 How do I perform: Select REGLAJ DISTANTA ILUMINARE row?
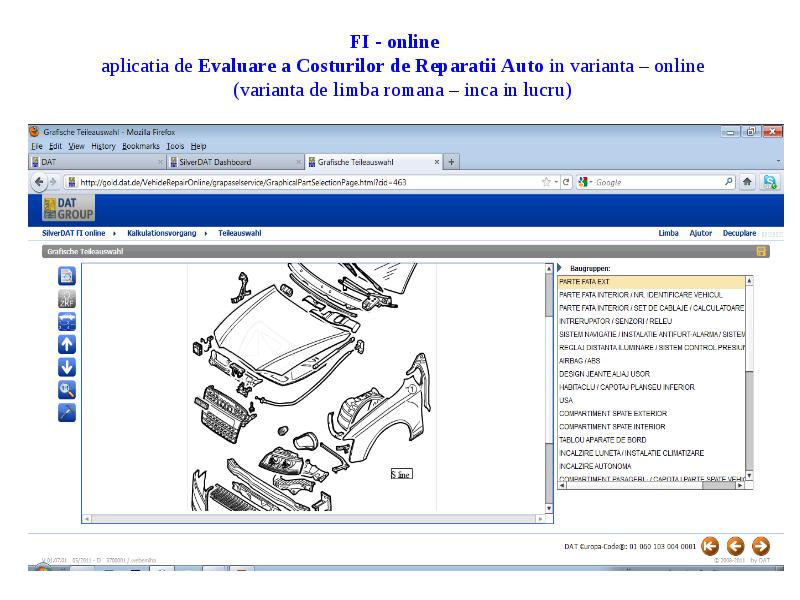click(652, 347)
